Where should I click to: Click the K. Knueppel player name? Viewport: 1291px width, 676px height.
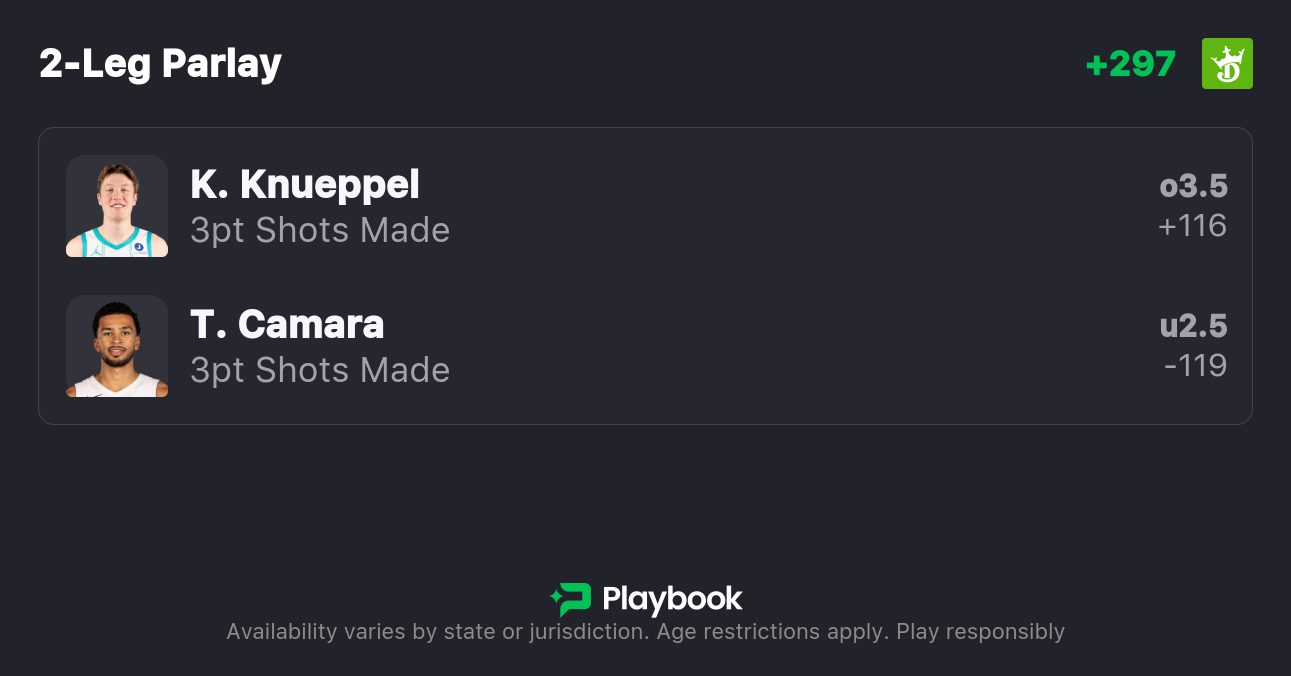coord(305,185)
